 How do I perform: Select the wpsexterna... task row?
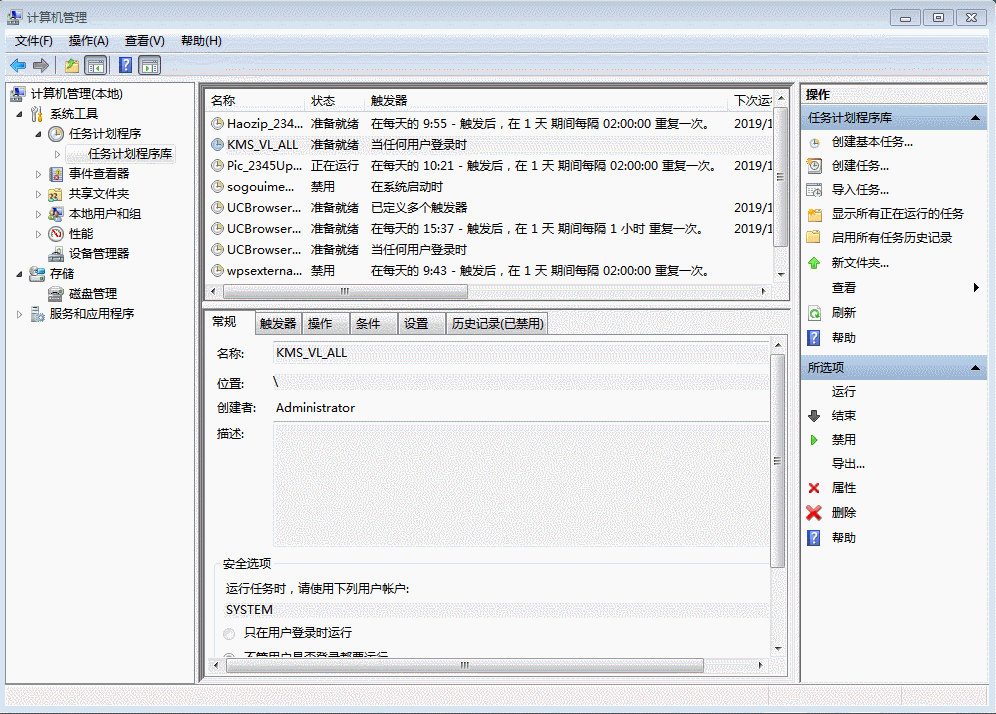(489, 271)
